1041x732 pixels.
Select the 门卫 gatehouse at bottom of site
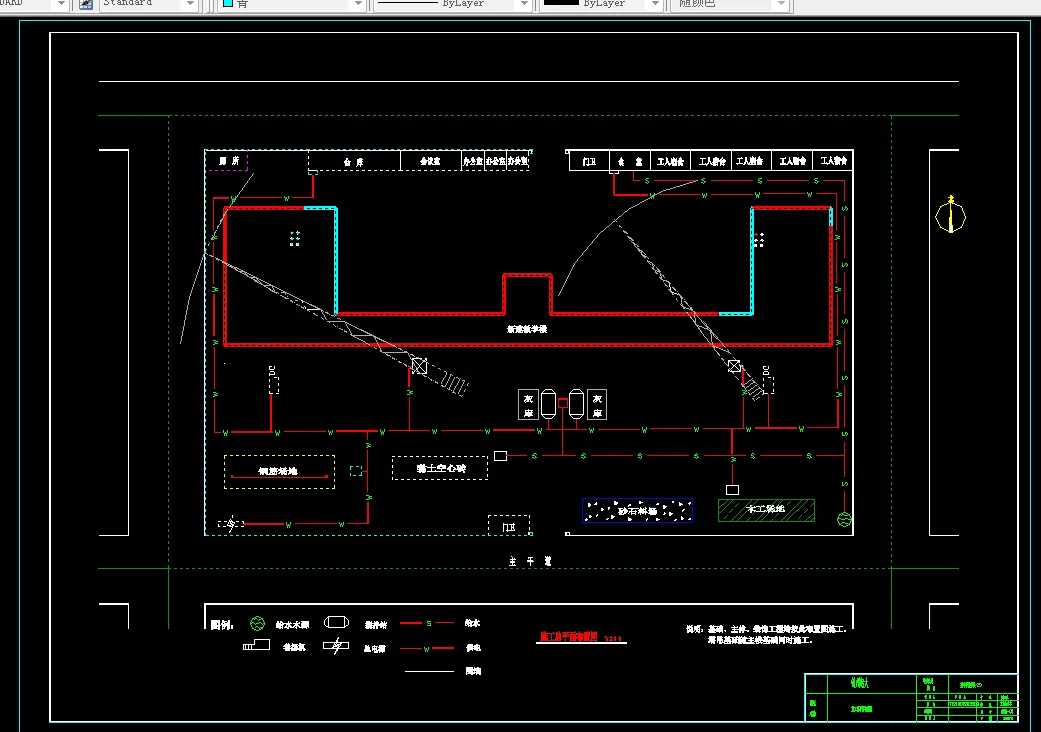509,525
